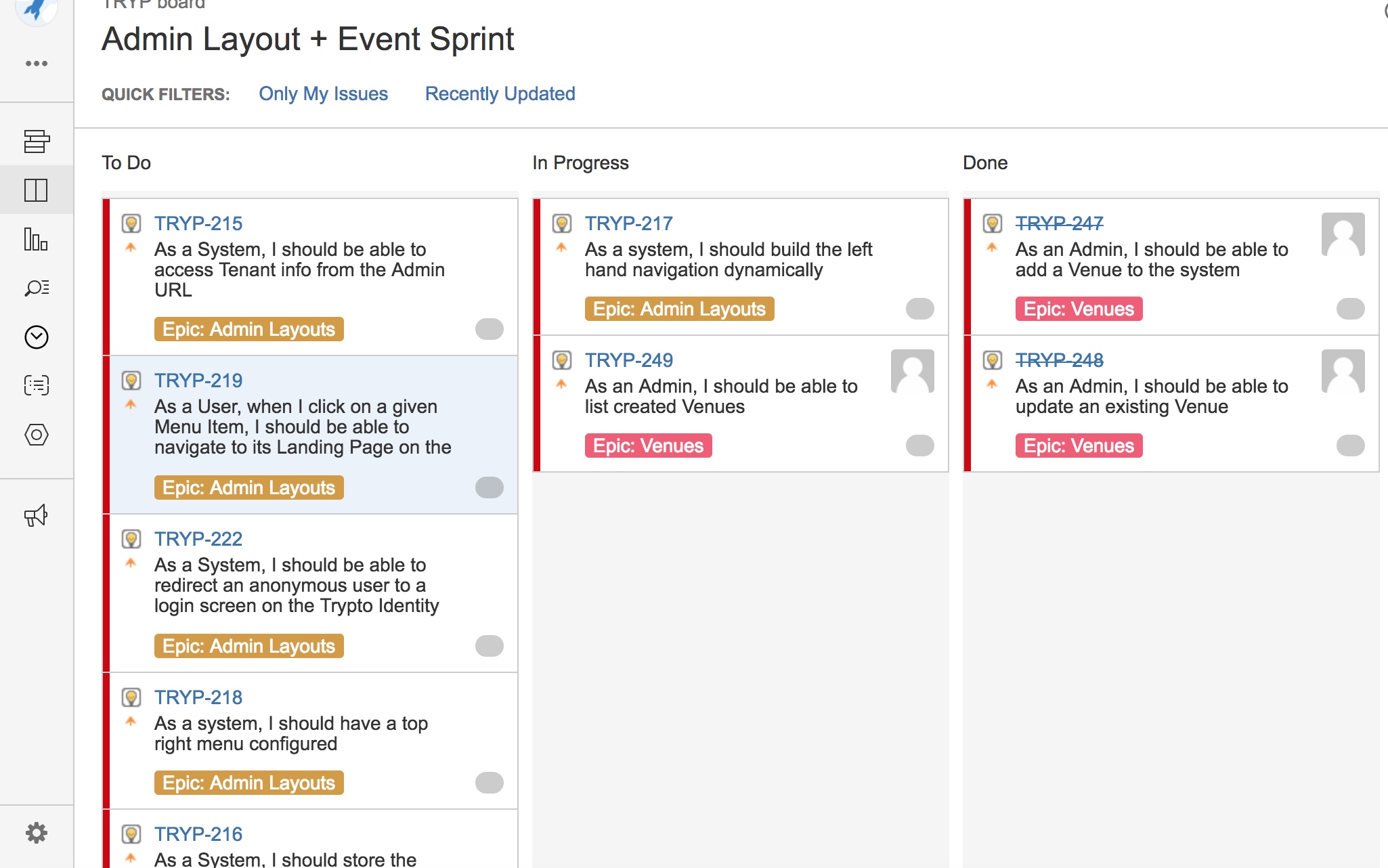Filter by Only My Issues

coord(323,93)
